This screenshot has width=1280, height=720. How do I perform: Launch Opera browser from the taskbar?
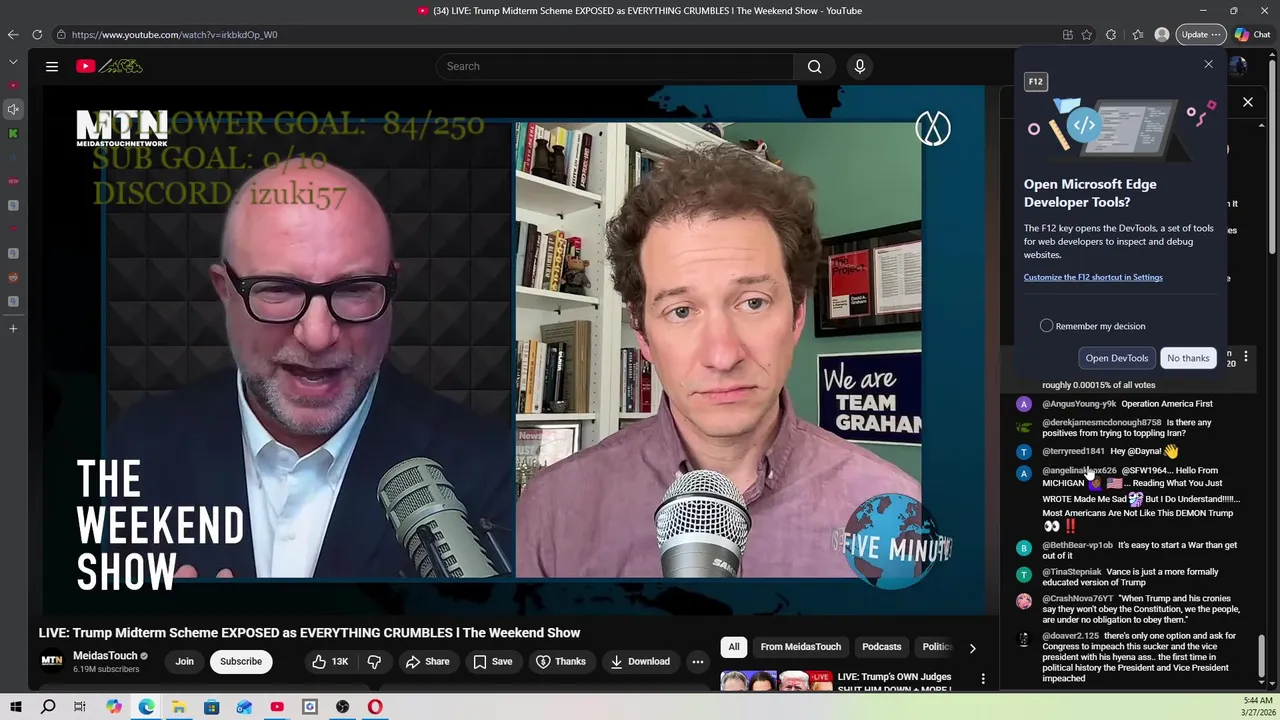375,707
